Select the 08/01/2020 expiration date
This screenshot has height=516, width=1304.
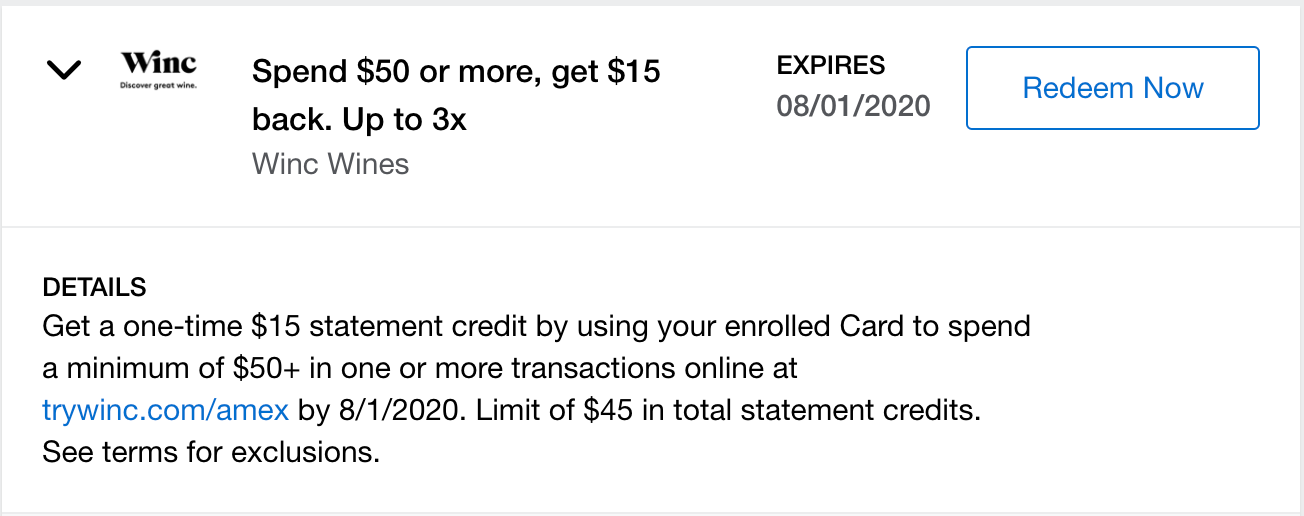click(854, 105)
